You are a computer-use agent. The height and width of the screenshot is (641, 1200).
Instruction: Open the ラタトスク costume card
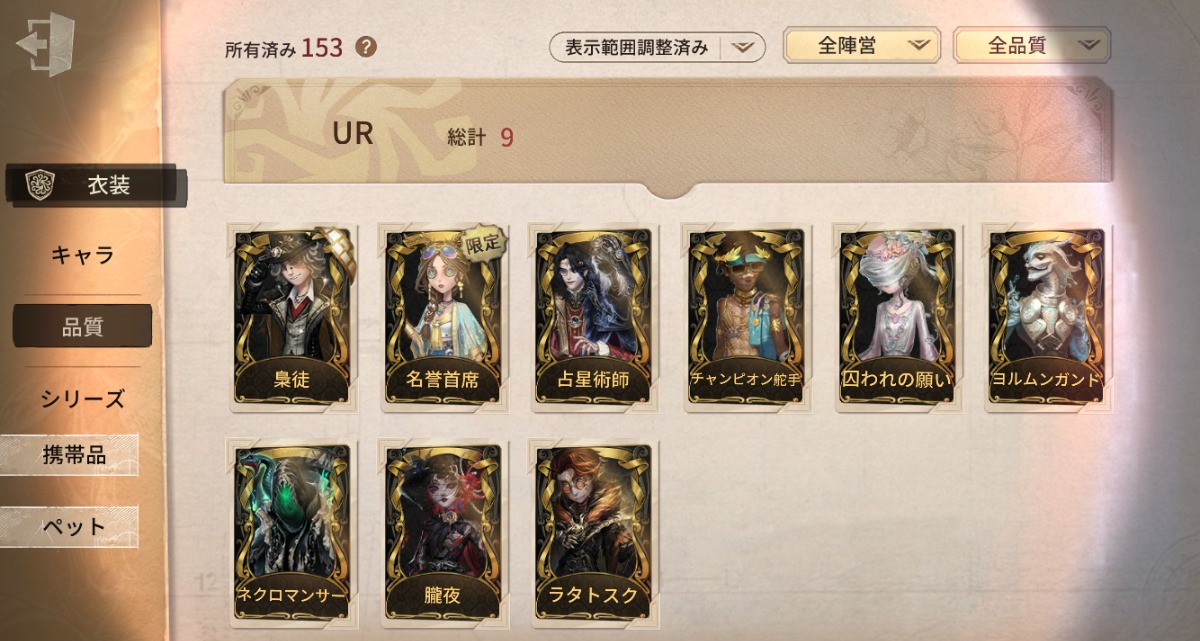[x=594, y=531]
